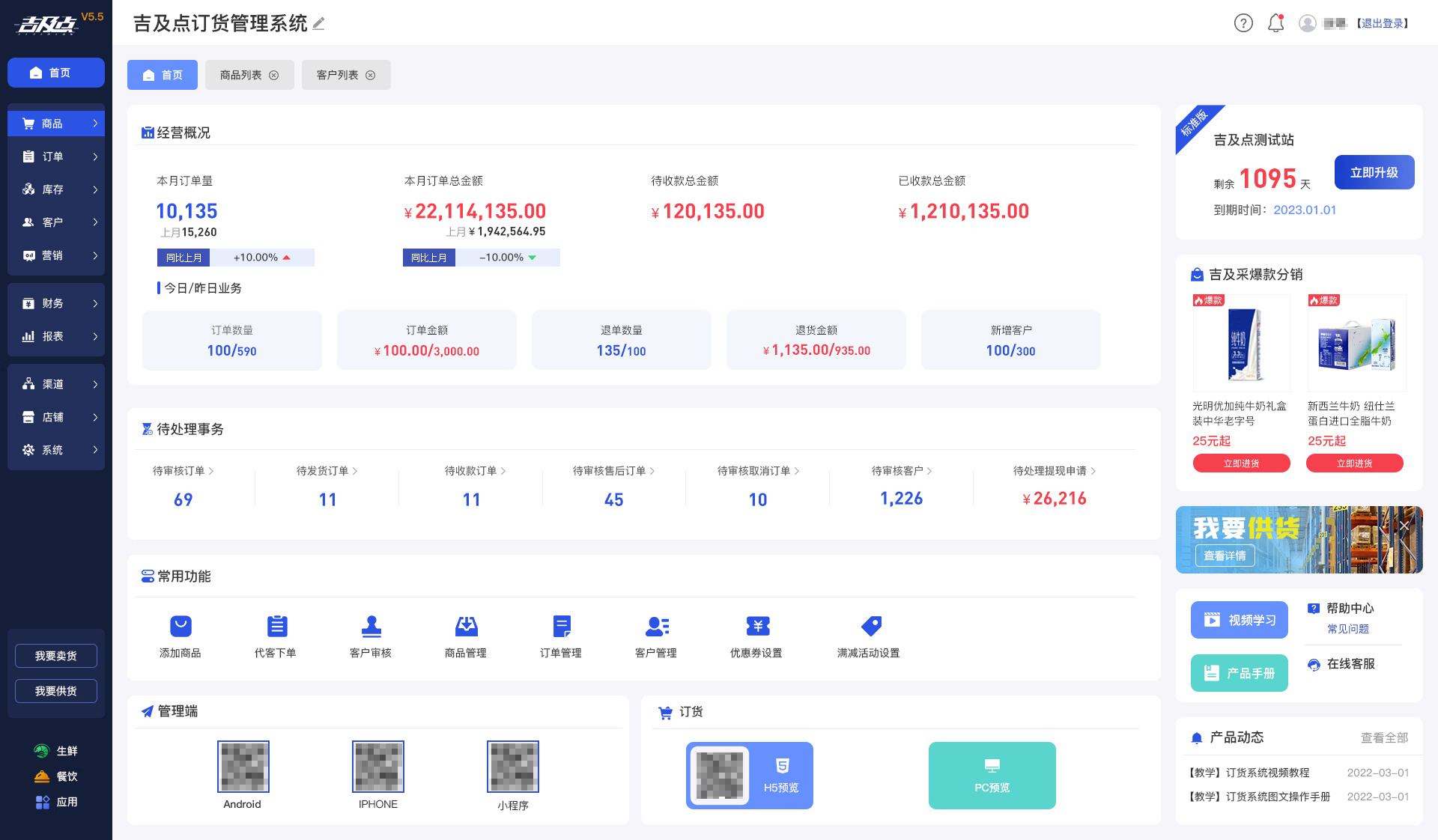Click the 生鲜 icon in sidebar
The width and height of the screenshot is (1438, 840).
pos(42,751)
